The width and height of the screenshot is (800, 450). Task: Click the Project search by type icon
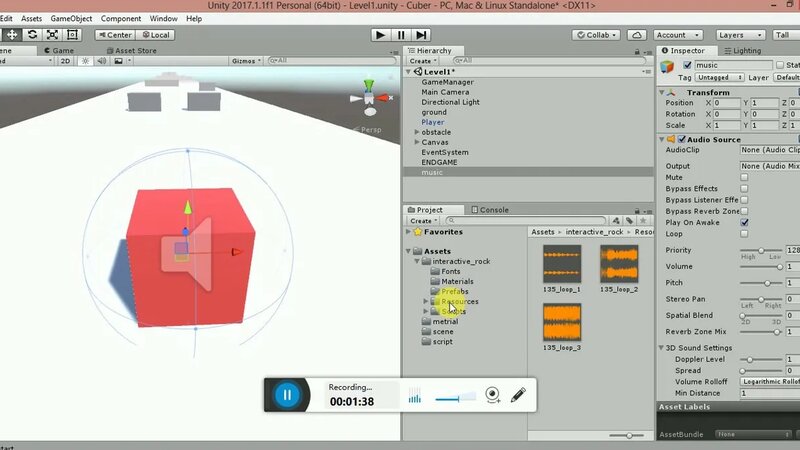click(x=616, y=220)
